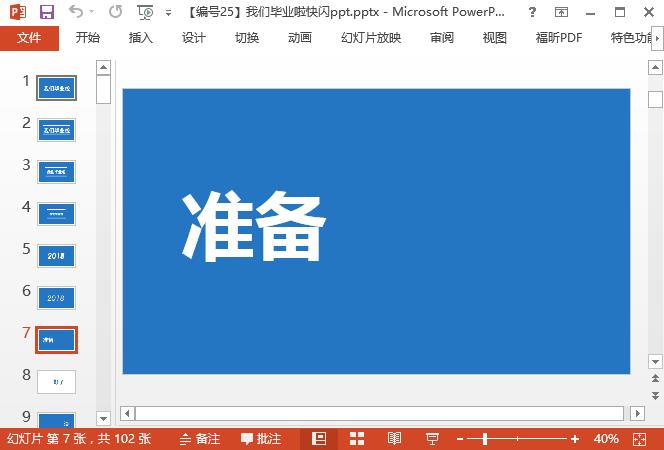The width and height of the screenshot is (664, 450).
Task: Click the Undo arrow icon
Action: pos(77,12)
